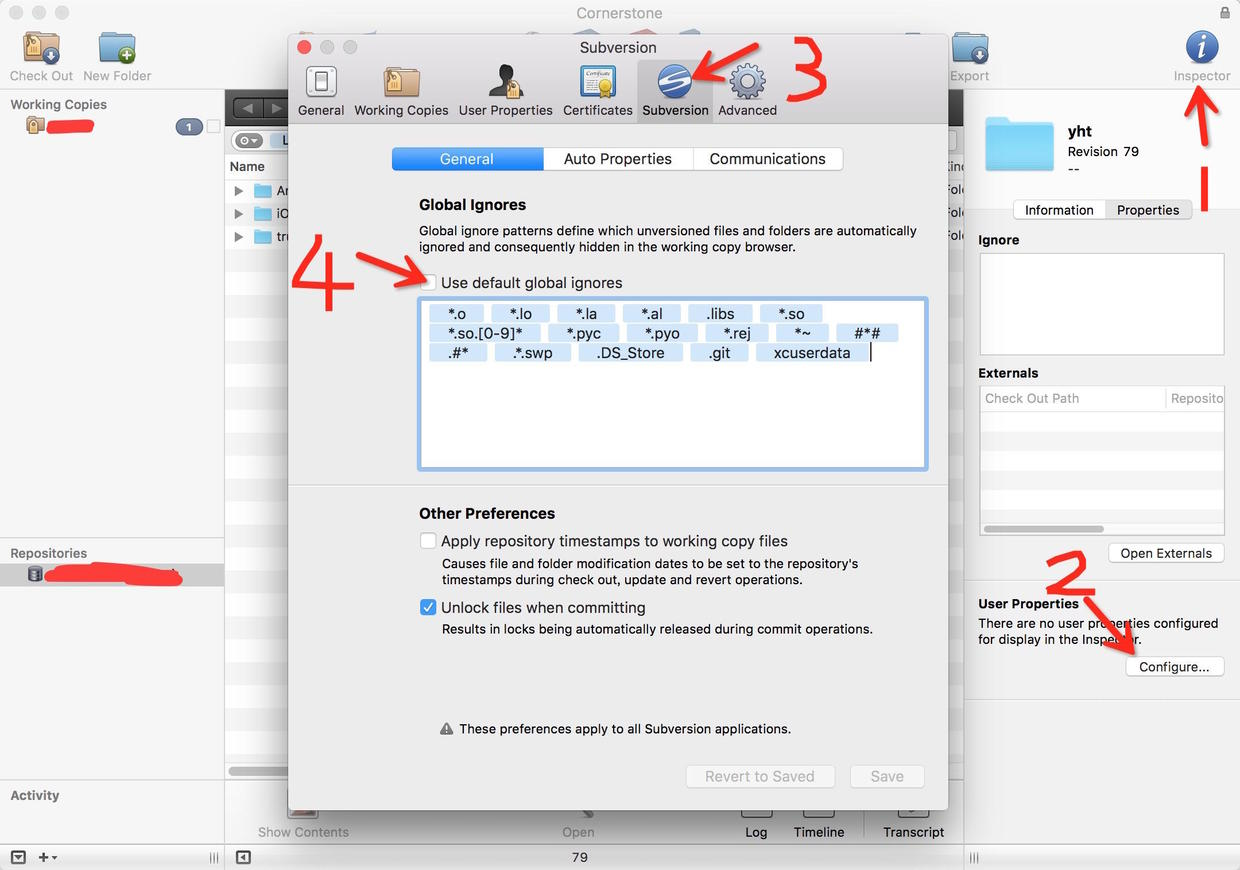The width and height of the screenshot is (1240, 870).
Task: Open the Inspector toolbar icon
Action: tap(1202, 48)
